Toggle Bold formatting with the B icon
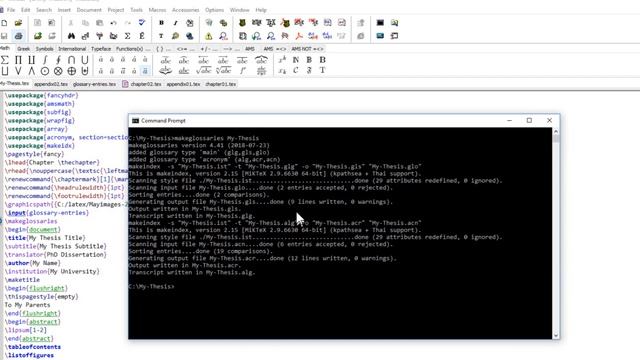Image resolution: width=640 pixels, height=360 pixels. (161, 23)
